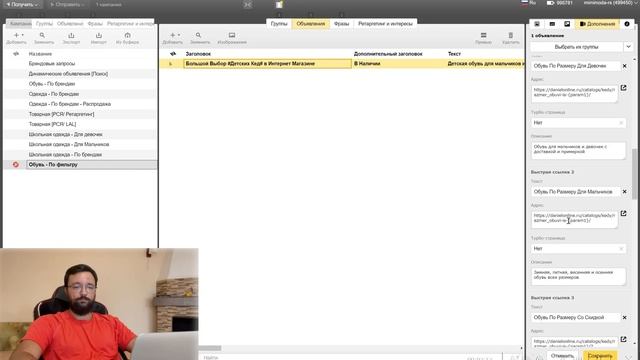Open Заменить search tool in ads panel

coord(198,36)
